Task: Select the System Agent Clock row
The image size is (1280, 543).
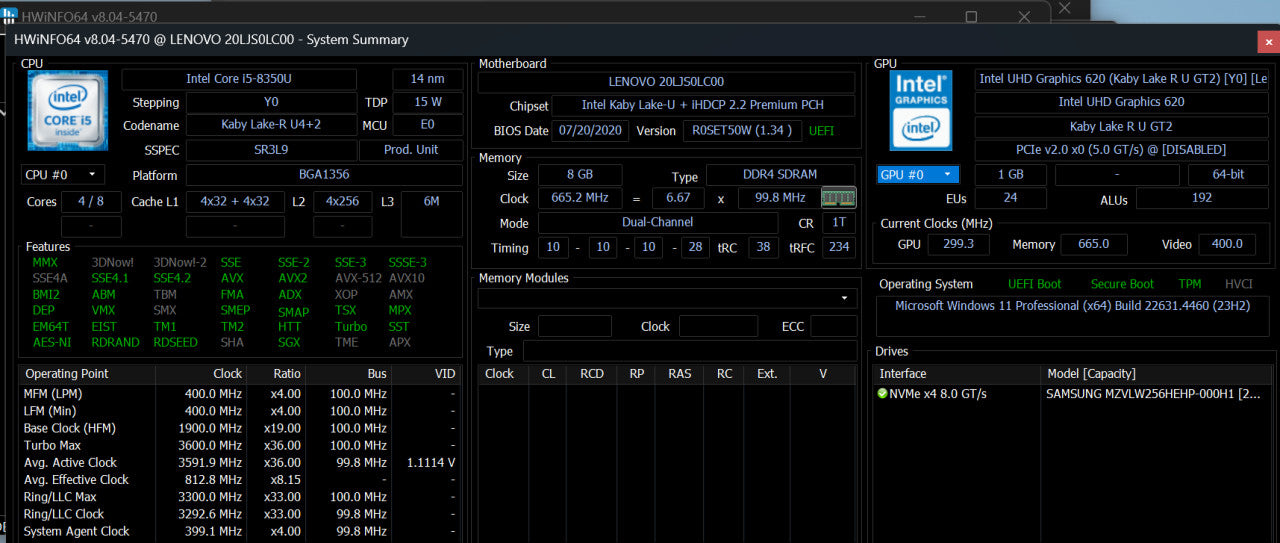Action: click(239, 531)
